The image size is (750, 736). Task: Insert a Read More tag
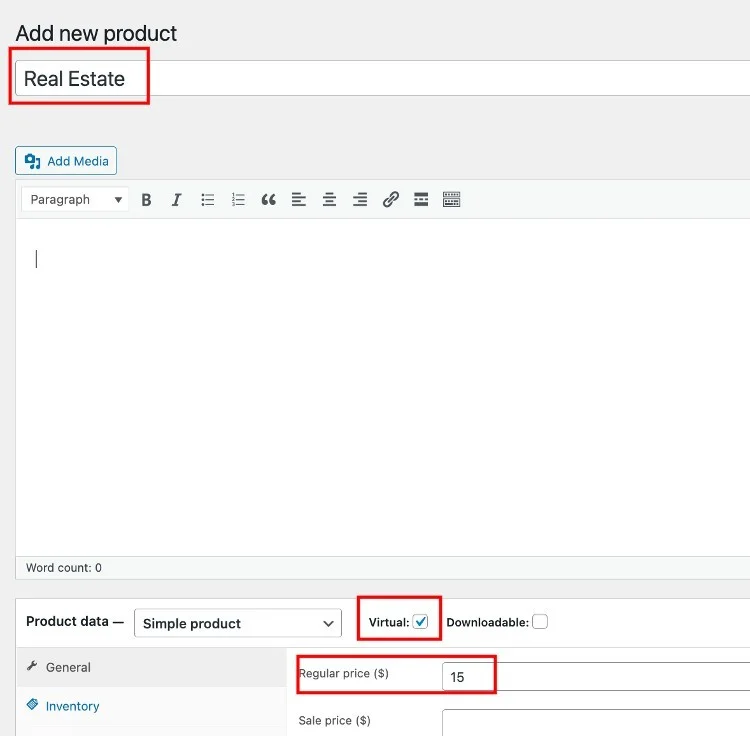(421, 199)
